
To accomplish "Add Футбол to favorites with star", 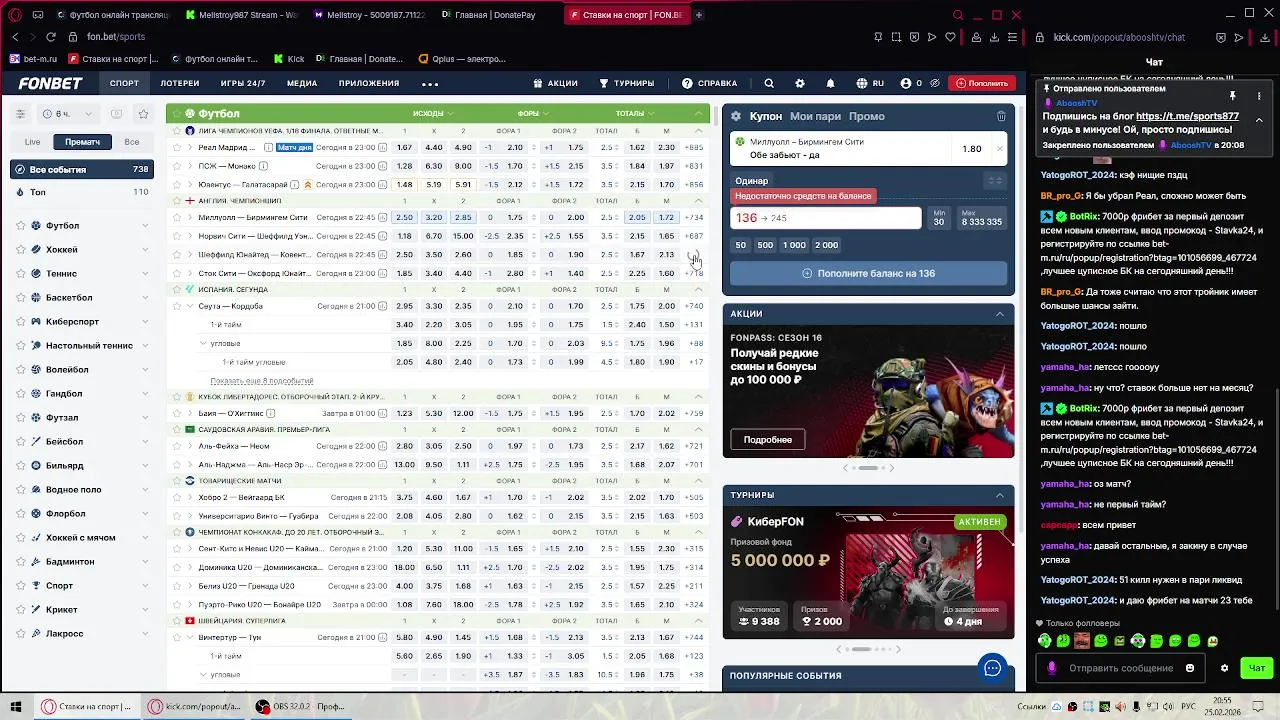I will click(x=20, y=226).
